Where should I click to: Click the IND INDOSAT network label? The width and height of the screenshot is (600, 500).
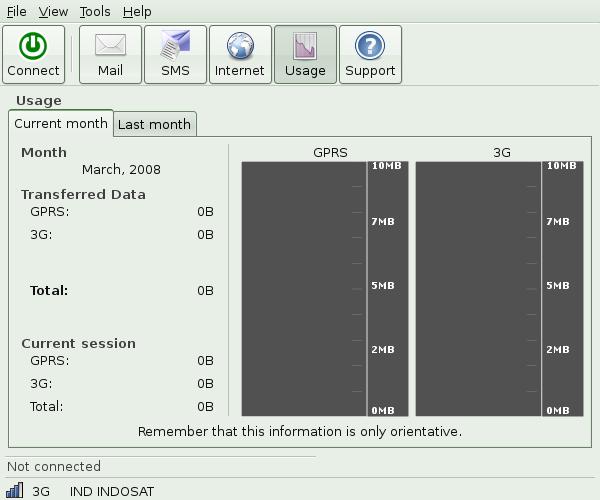(112, 491)
